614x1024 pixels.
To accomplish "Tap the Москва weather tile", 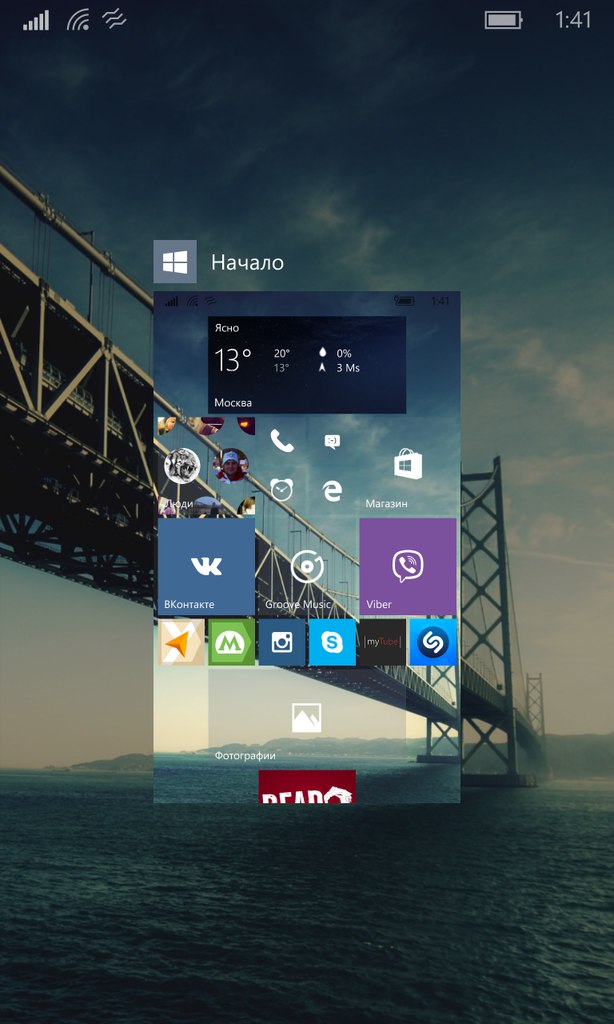I will pyautogui.click(x=306, y=365).
